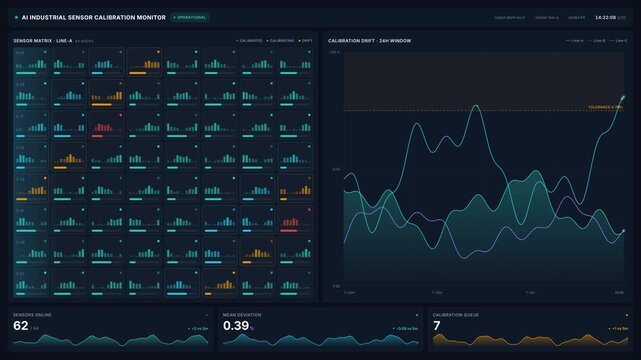Click the region plant-eu-2 header label
The image size is (641, 360).
(509, 18)
